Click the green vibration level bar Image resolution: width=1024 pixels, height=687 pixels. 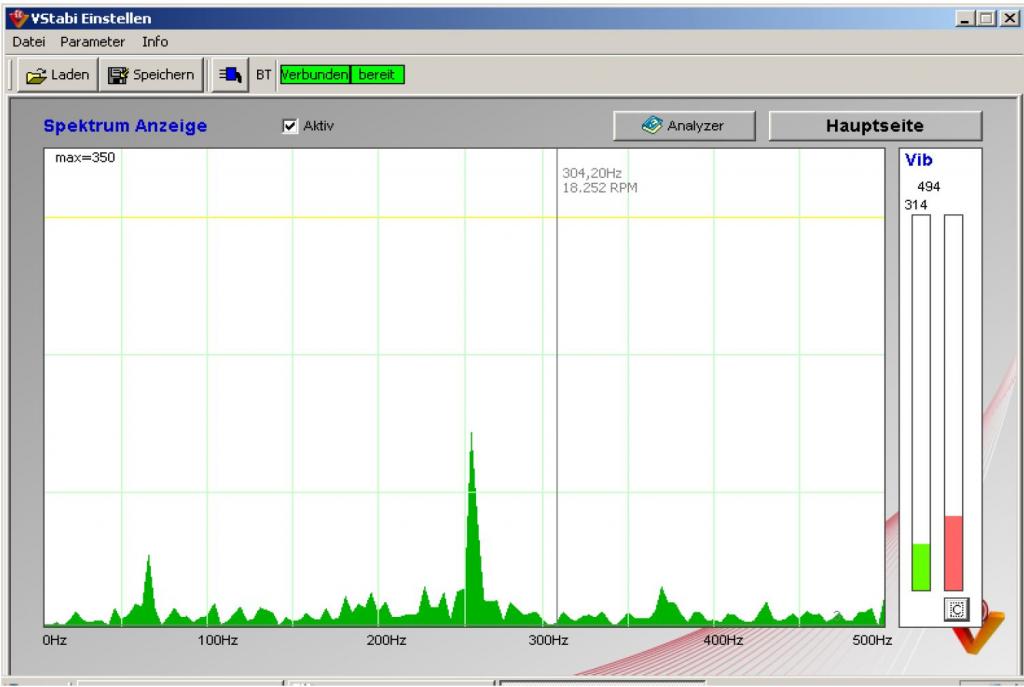[x=921, y=567]
